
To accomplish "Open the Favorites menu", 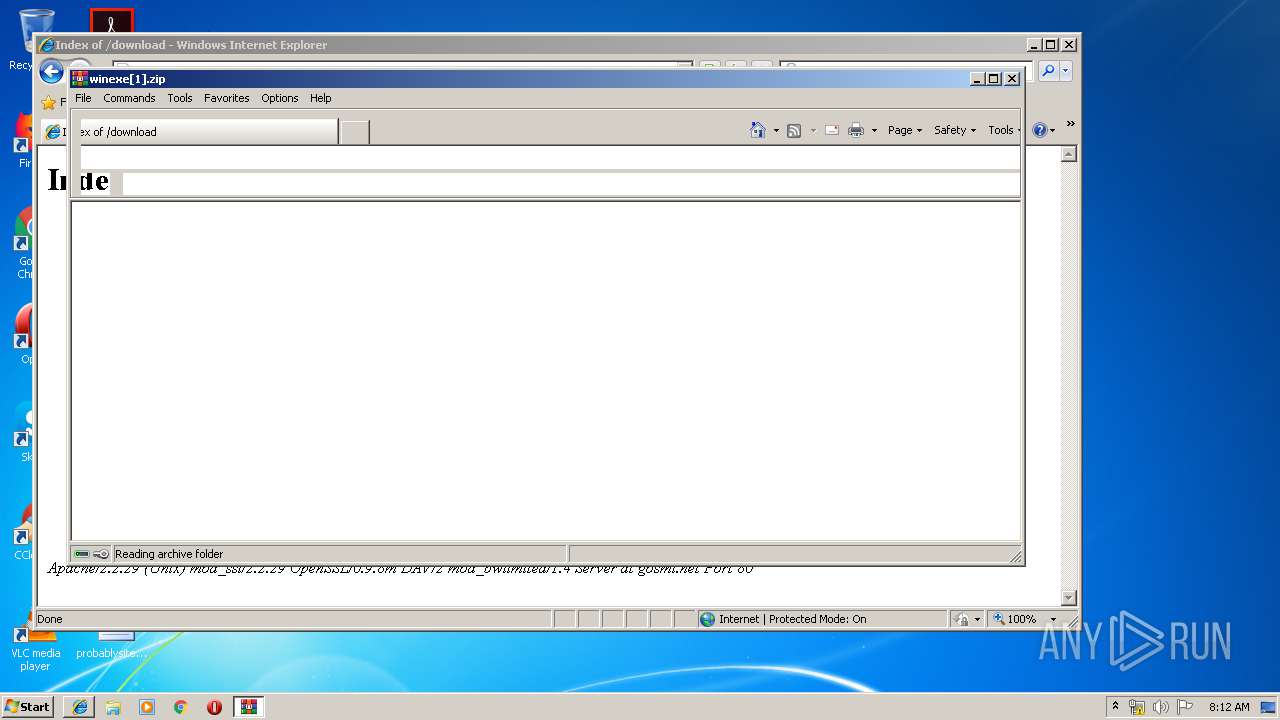I will 227,98.
